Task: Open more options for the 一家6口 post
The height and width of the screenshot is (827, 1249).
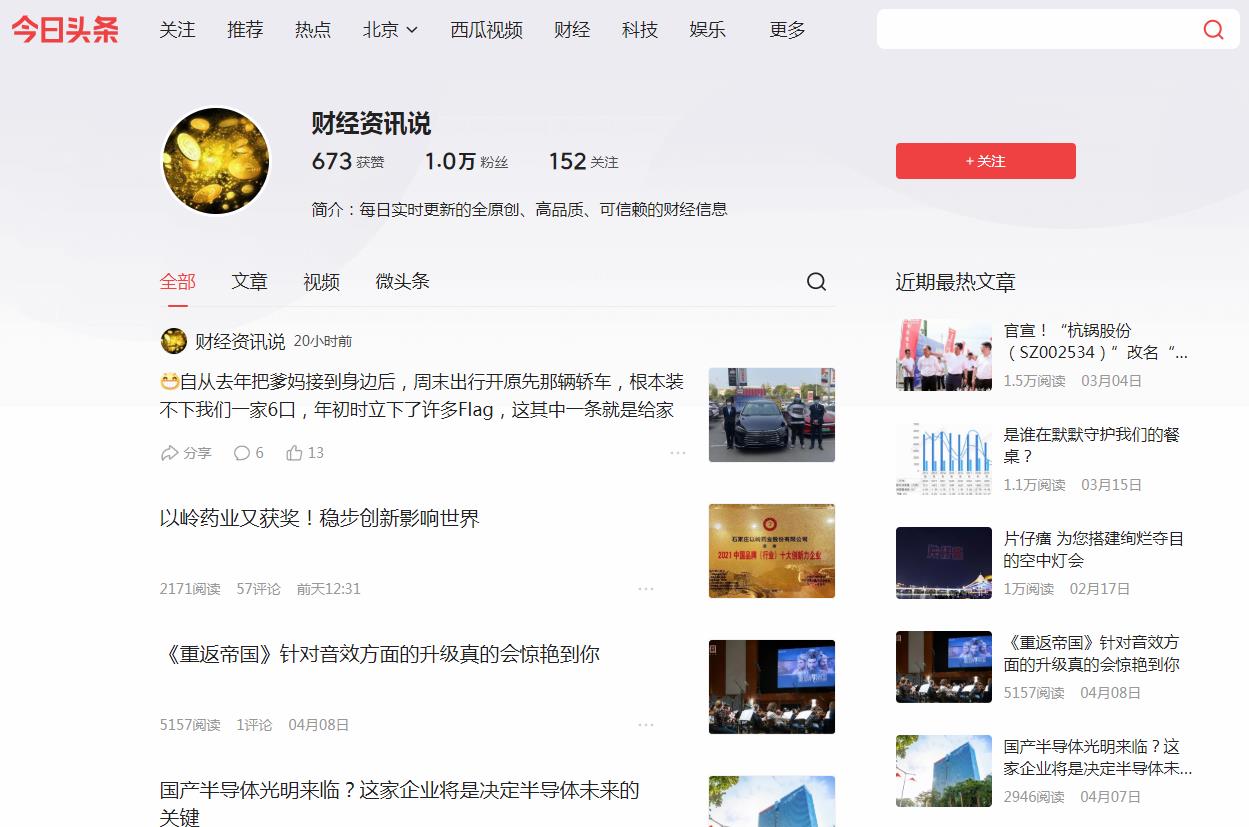Action: [x=678, y=453]
